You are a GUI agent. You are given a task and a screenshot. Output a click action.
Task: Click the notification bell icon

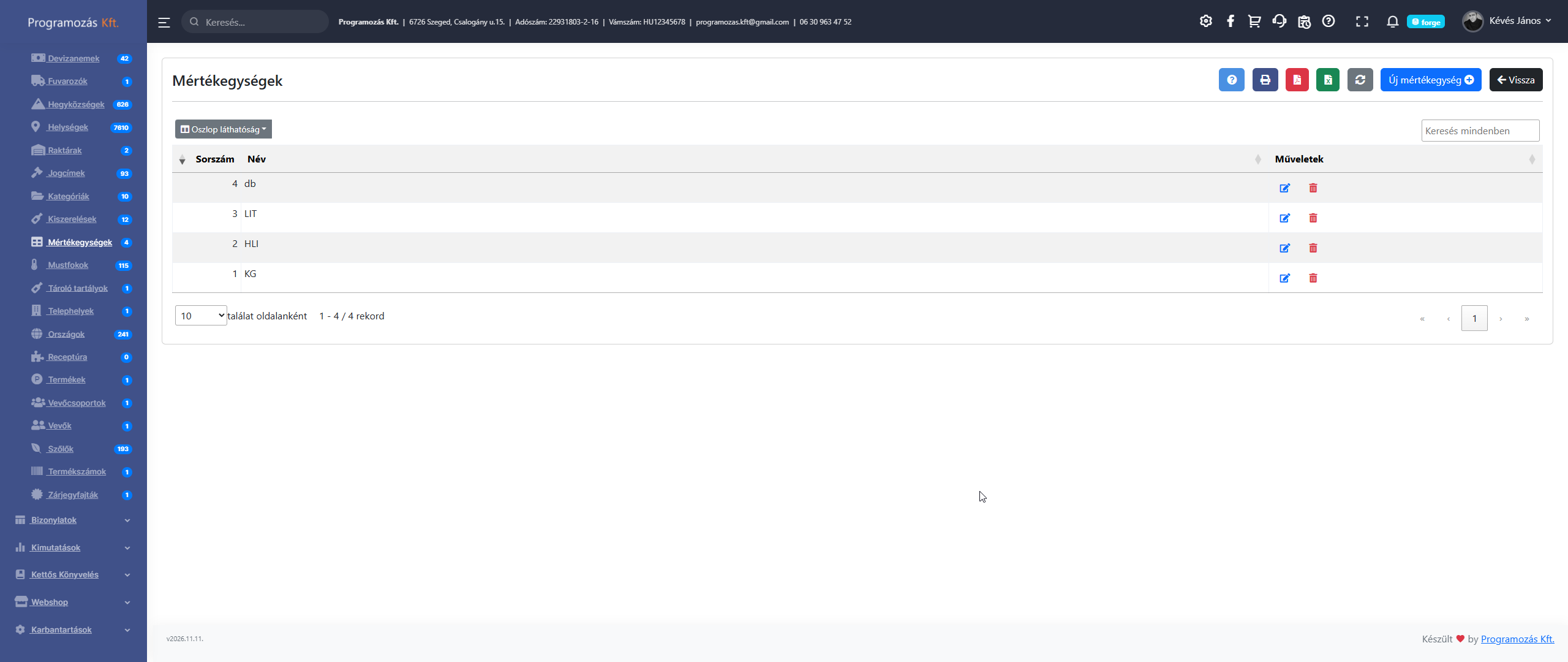pyautogui.click(x=1392, y=21)
